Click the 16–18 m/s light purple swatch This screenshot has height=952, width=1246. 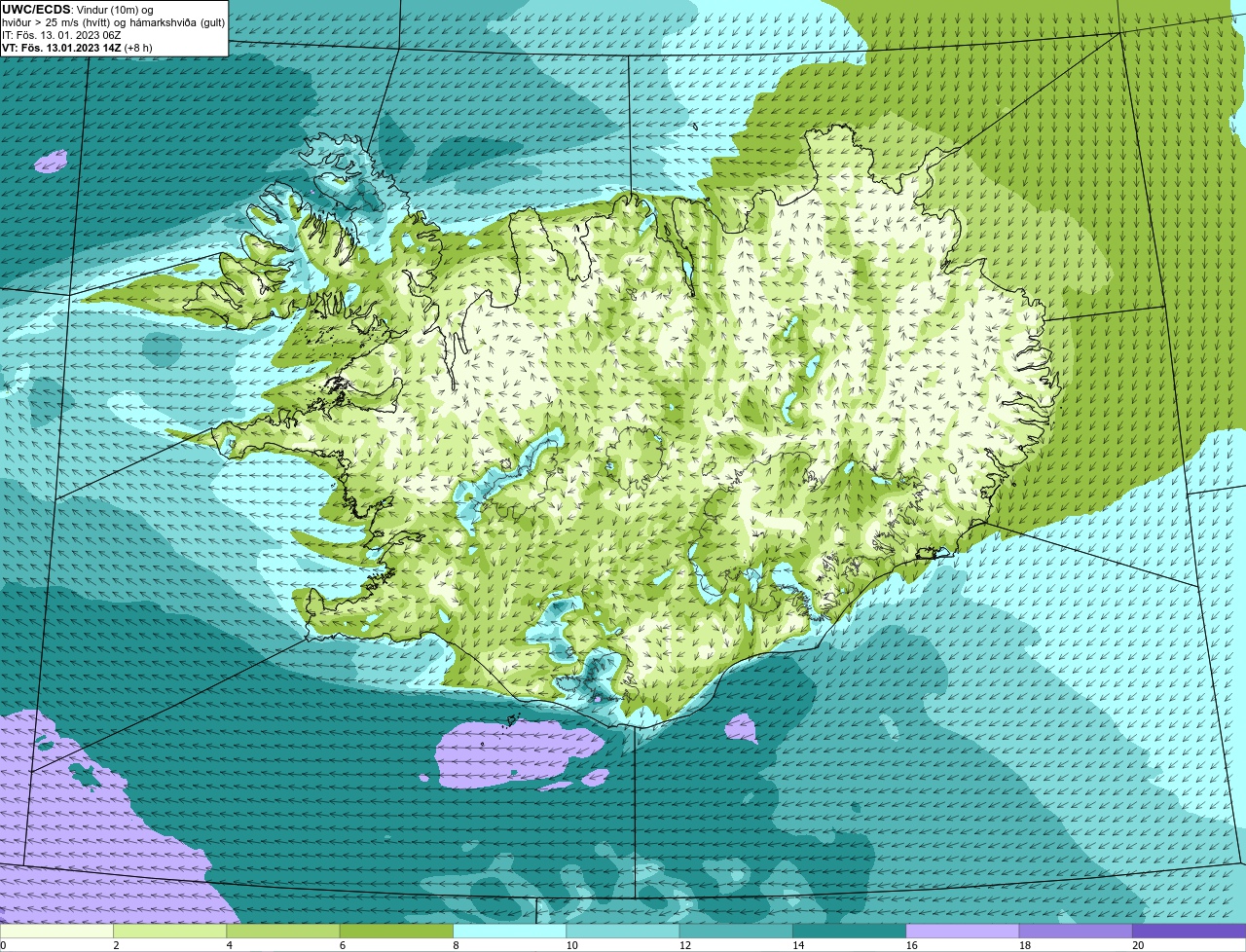(x=963, y=931)
